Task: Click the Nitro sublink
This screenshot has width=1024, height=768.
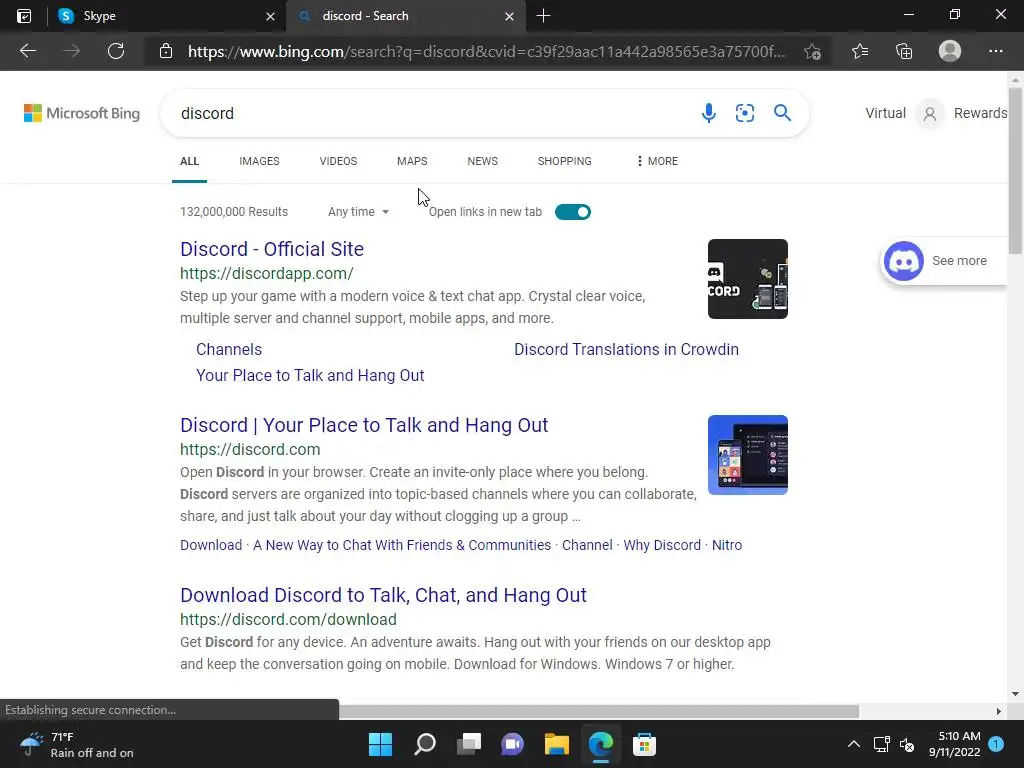Action: pyautogui.click(x=727, y=545)
